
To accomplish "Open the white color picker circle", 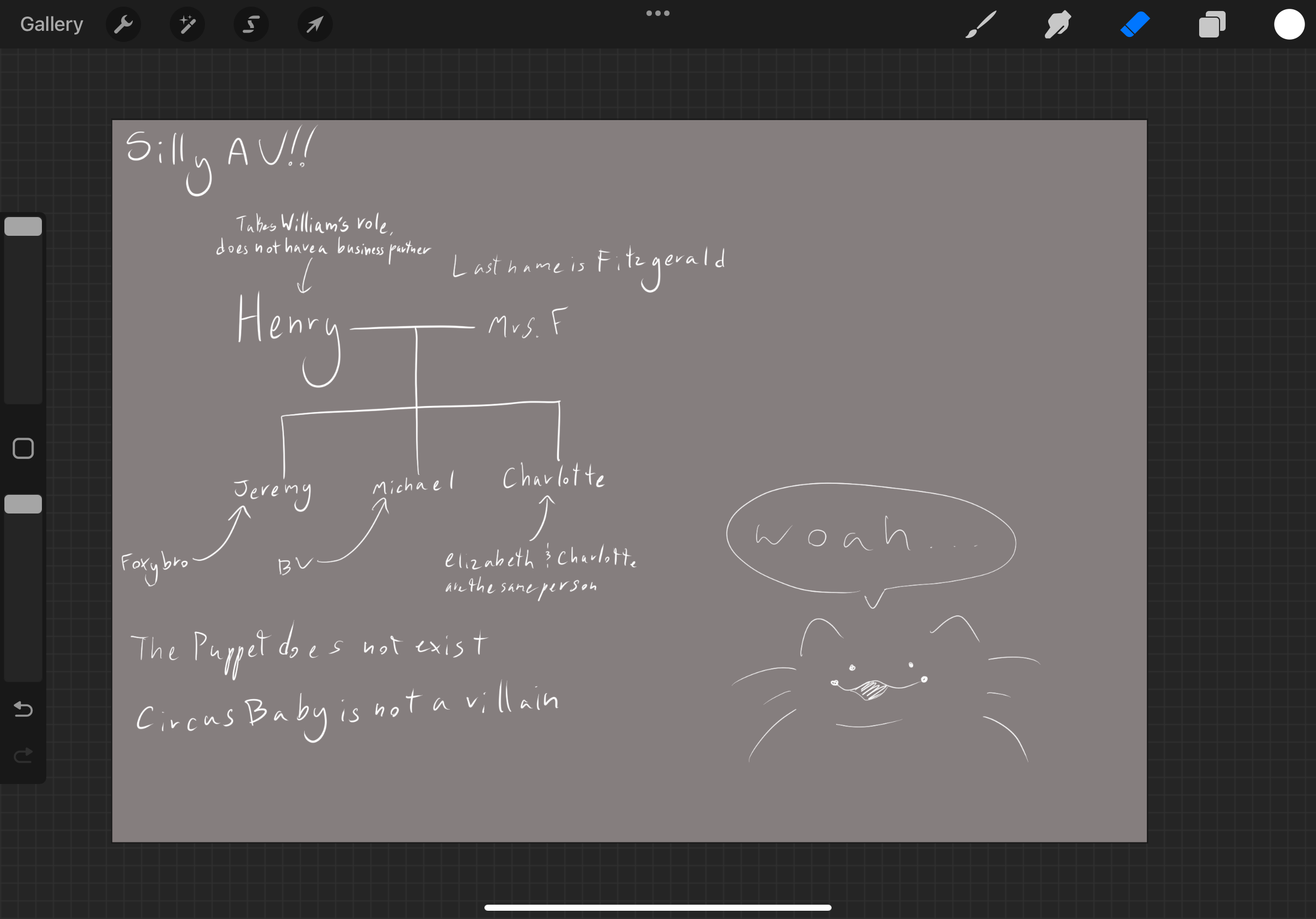I will coord(1289,25).
